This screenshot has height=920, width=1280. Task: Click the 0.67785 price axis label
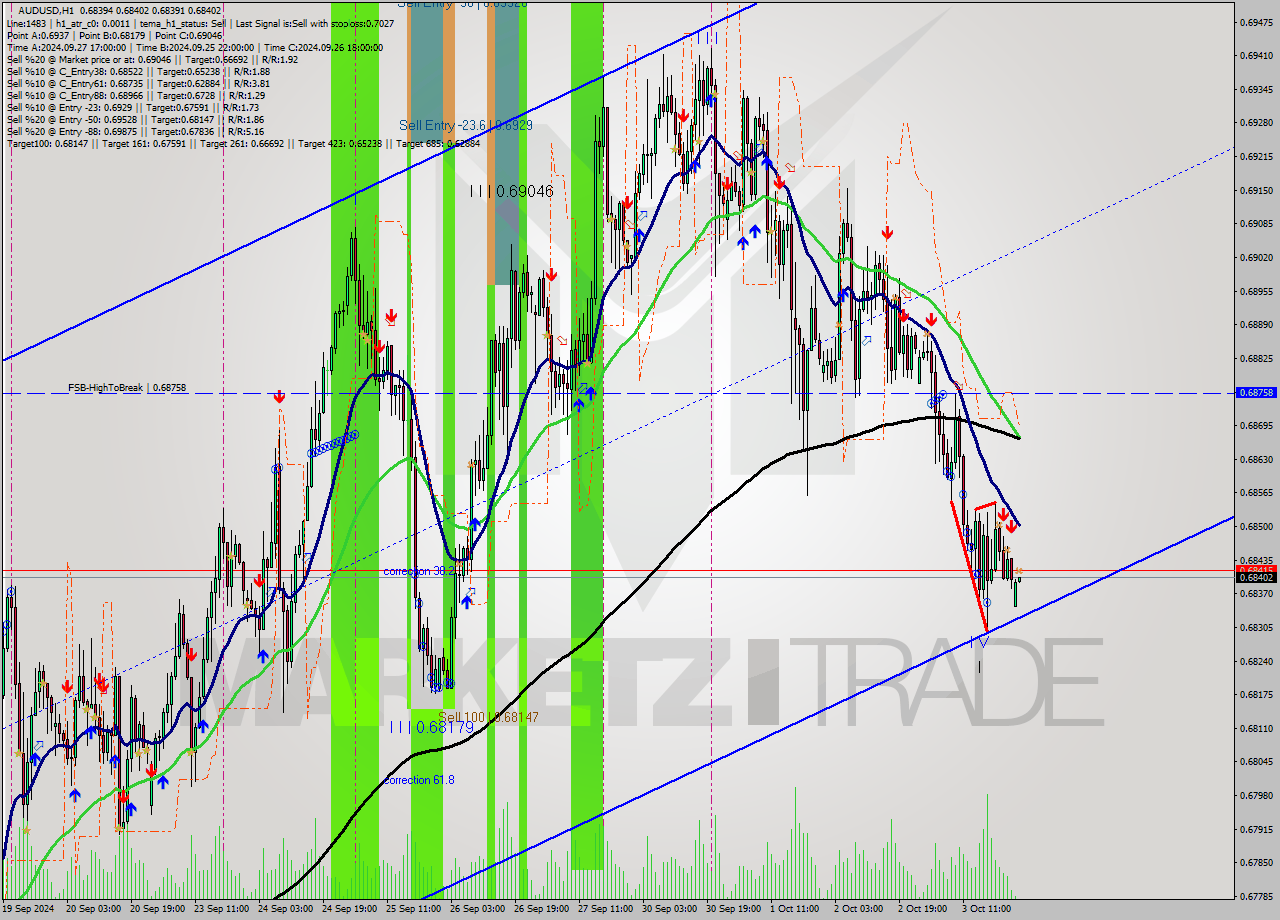pyautogui.click(x=1257, y=897)
